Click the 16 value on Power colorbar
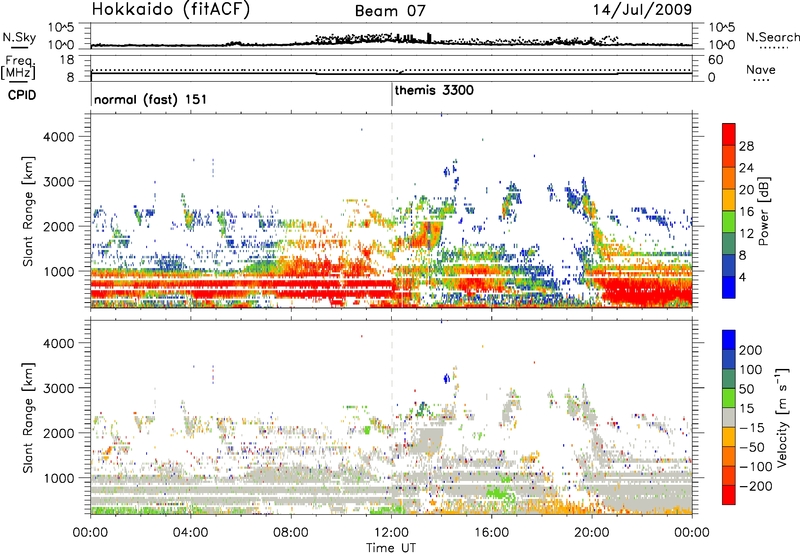The height and width of the screenshot is (554, 800). point(746,212)
